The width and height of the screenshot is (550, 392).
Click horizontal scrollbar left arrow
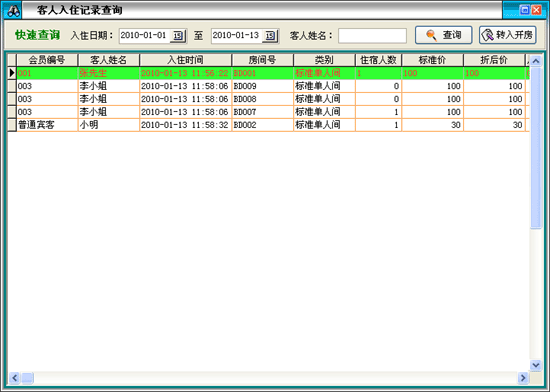[x=14, y=378]
